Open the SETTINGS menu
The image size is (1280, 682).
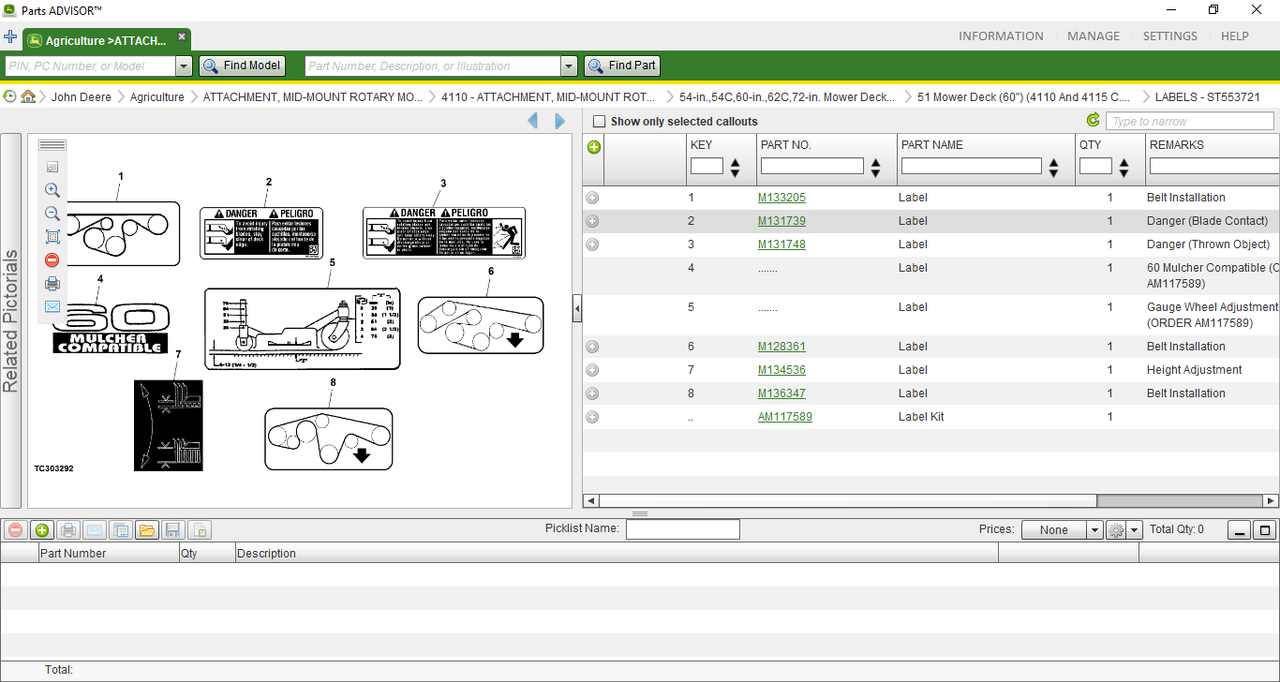click(x=1170, y=36)
